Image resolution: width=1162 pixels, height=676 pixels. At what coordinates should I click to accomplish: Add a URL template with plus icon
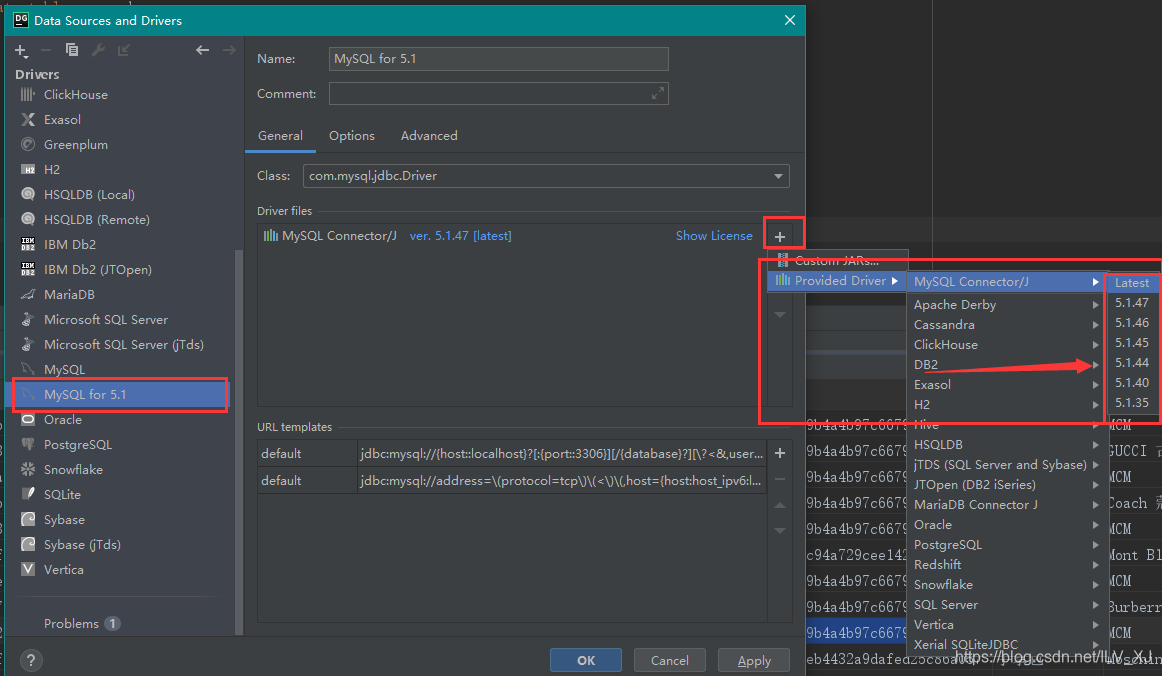(x=780, y=453)
